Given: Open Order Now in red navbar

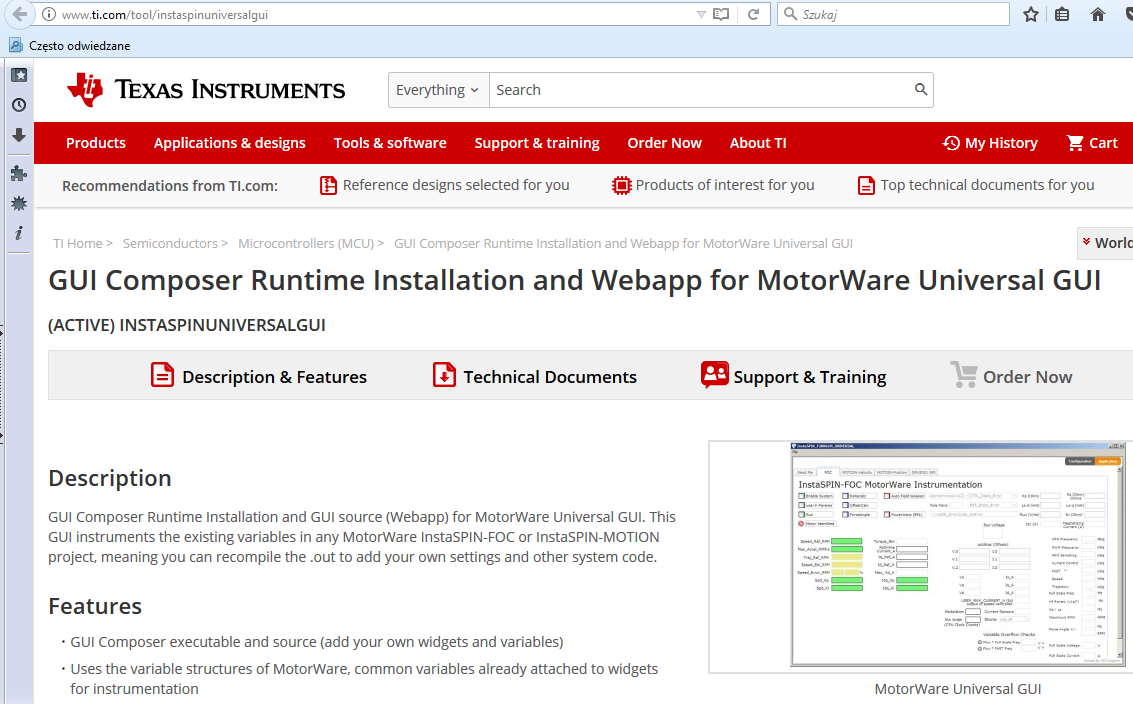Looking at the screenshot, I should [x=664, y=143].
